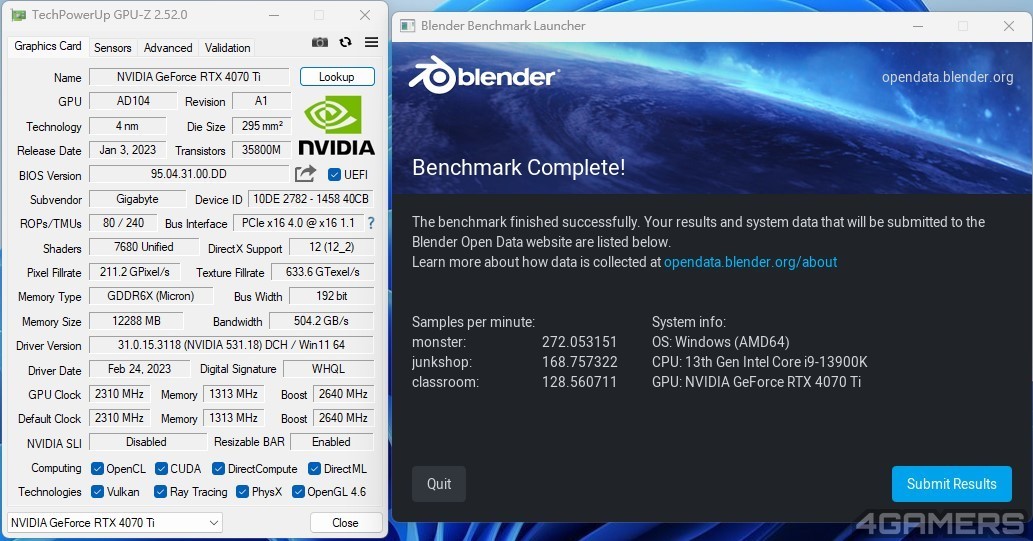Image resolution: width=1033 pixels, height=541 pixels.
Task: Click the DirectX Support value 12 (12_2)
Action: pos(332,247)
